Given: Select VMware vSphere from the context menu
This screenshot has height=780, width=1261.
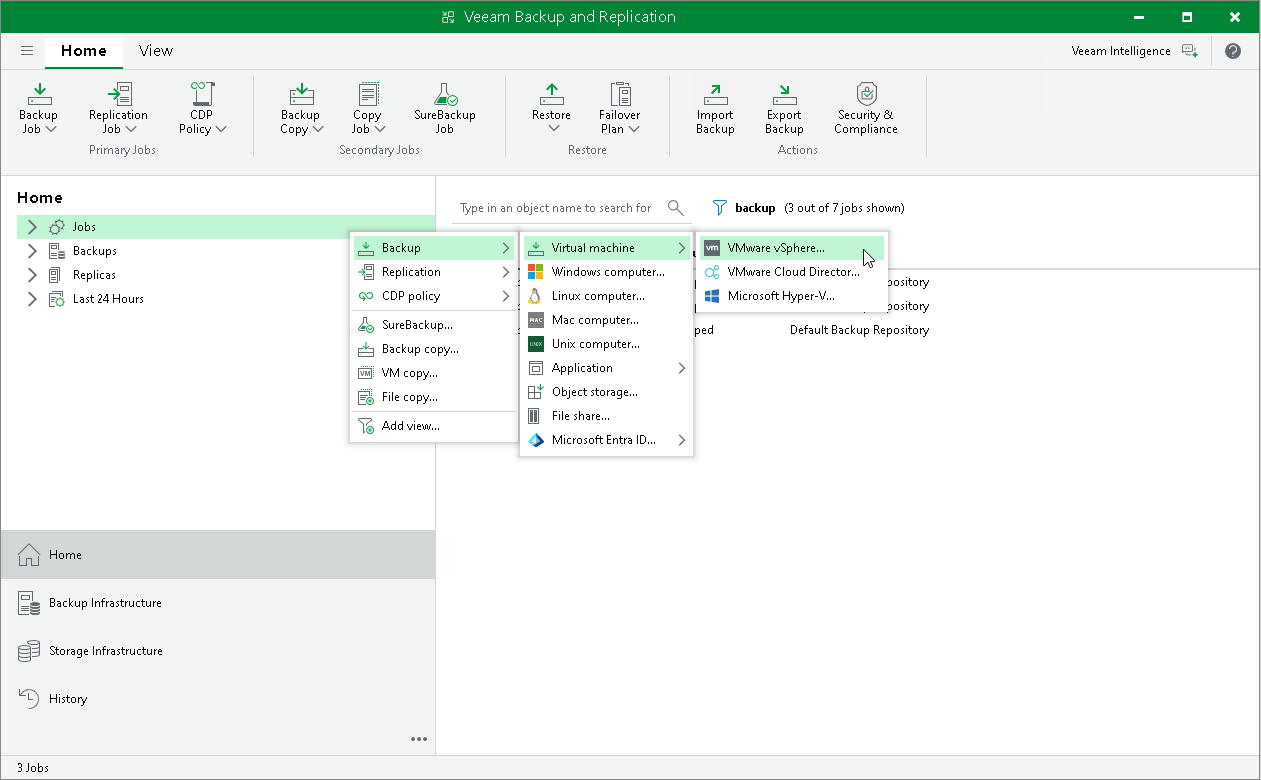Looking at the screenshot, I should [779, 247].
